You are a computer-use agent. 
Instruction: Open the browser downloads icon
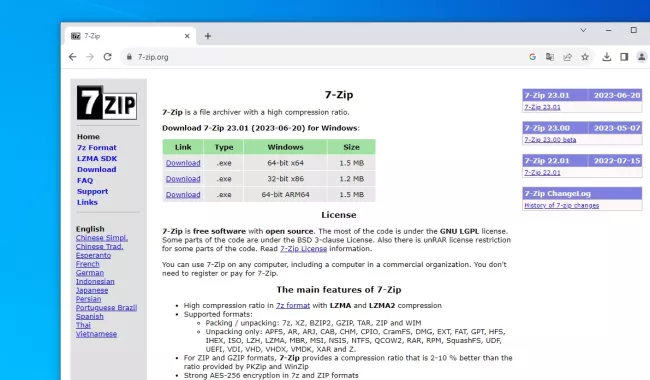pos(606,57)
